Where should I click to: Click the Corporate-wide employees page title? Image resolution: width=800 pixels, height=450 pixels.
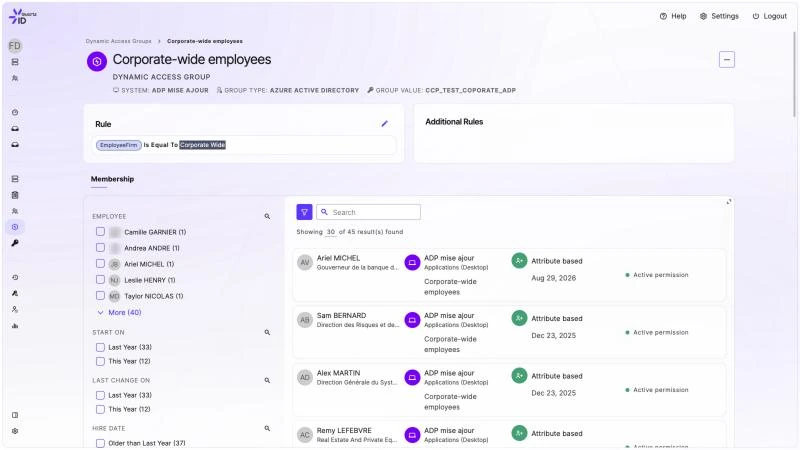pos(192,59)
